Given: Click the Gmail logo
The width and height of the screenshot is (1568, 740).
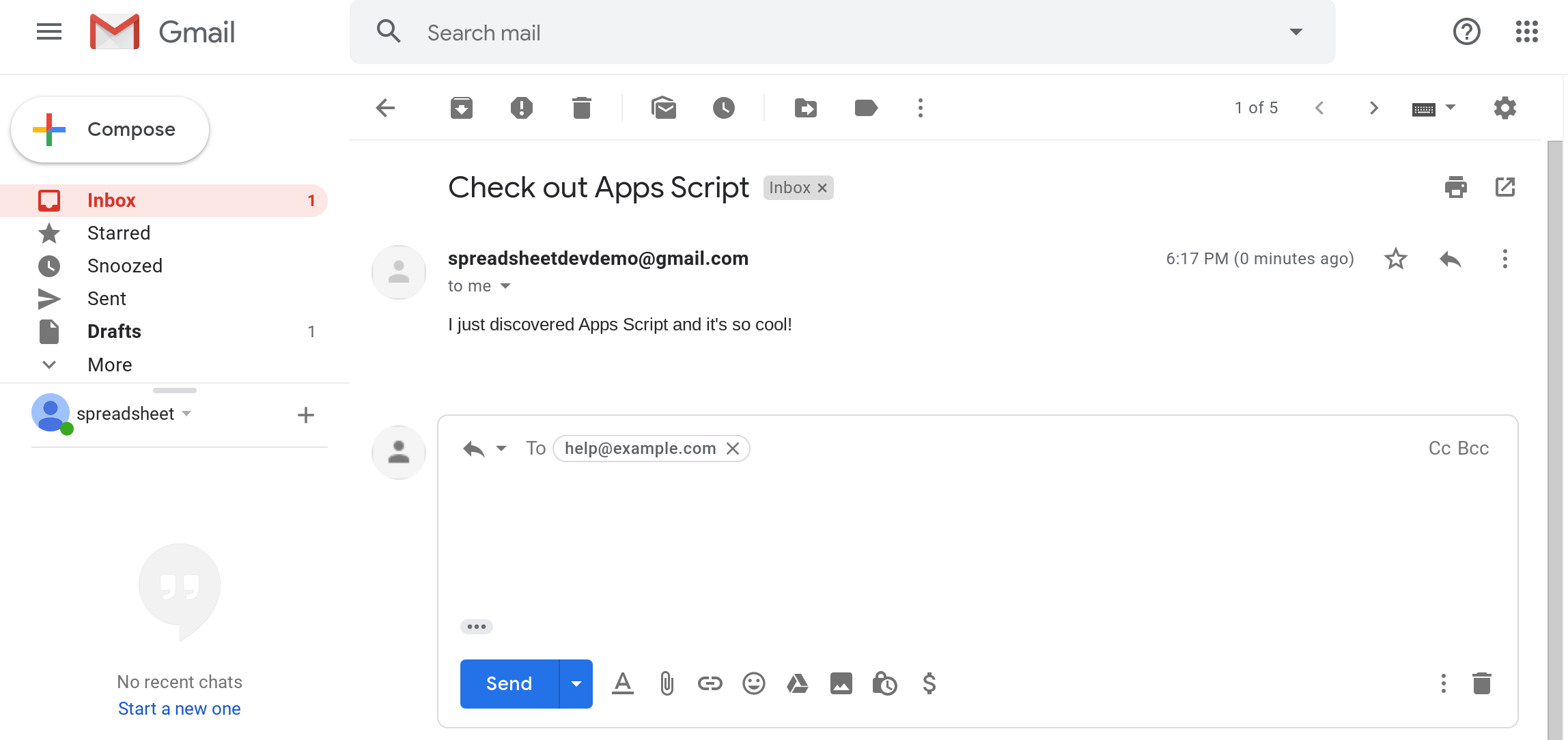Looking at the screenshot, I should 163,32.
